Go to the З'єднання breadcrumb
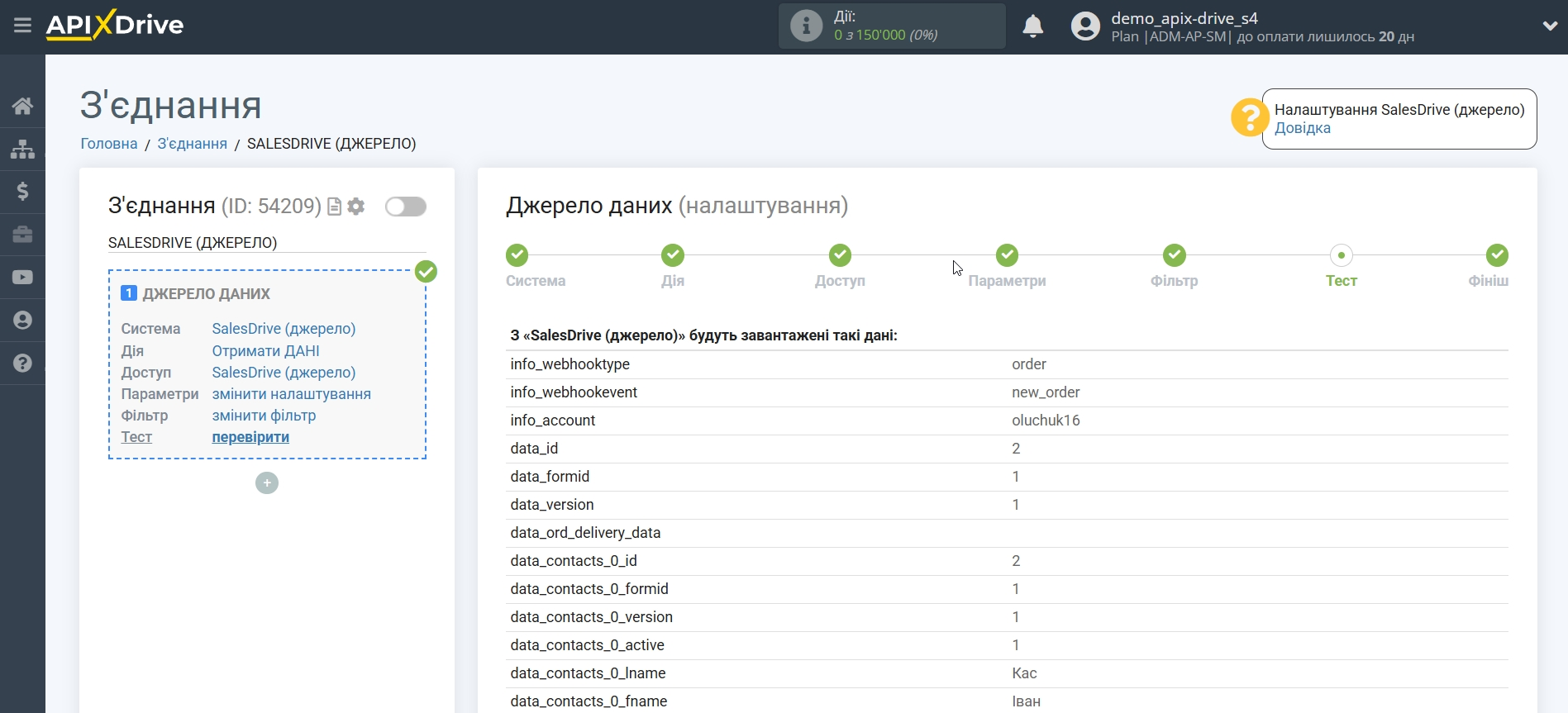 pyautogui.click(x=193, y=144)
